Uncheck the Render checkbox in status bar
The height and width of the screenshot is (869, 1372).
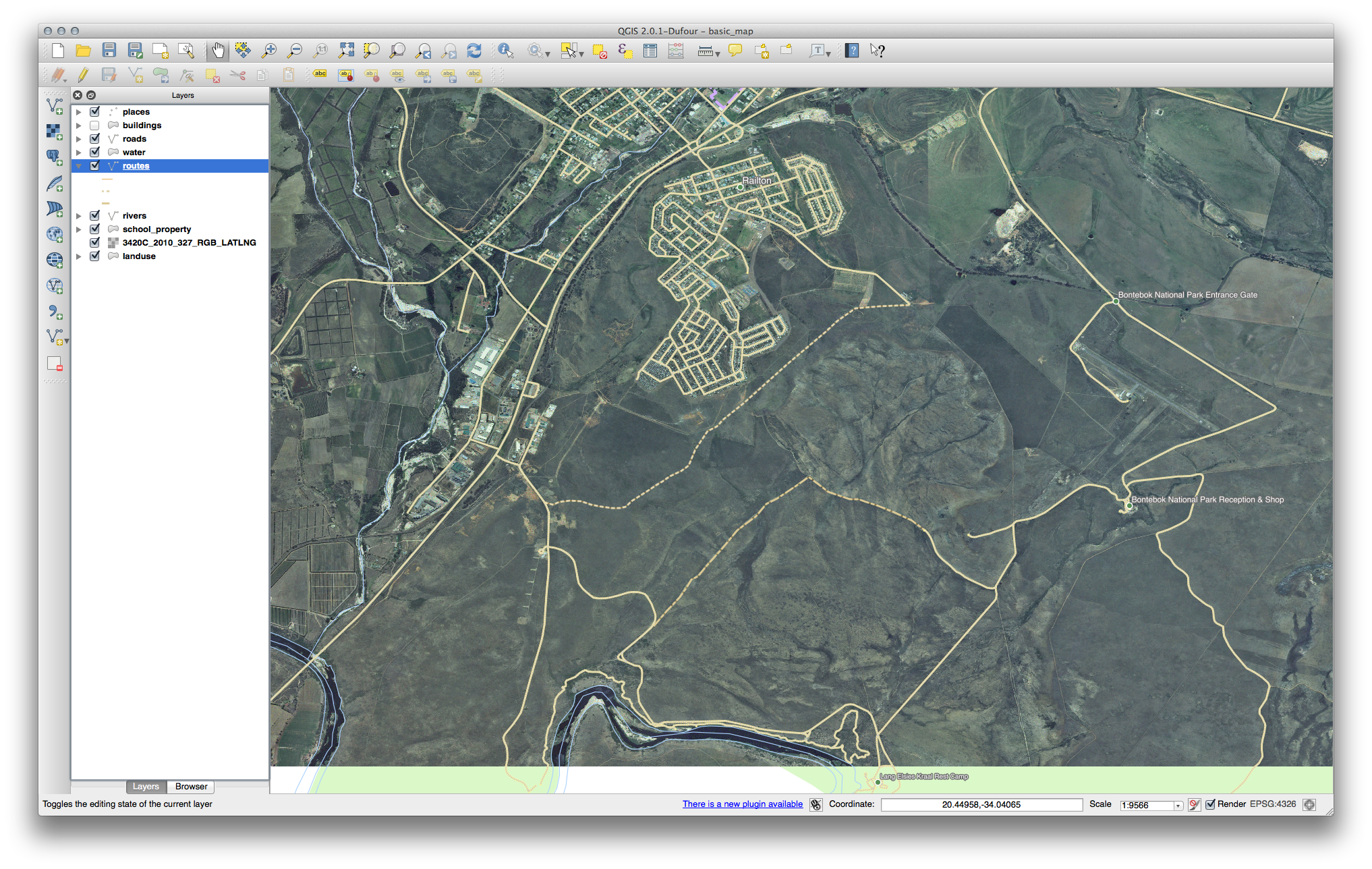(1210, 804)
